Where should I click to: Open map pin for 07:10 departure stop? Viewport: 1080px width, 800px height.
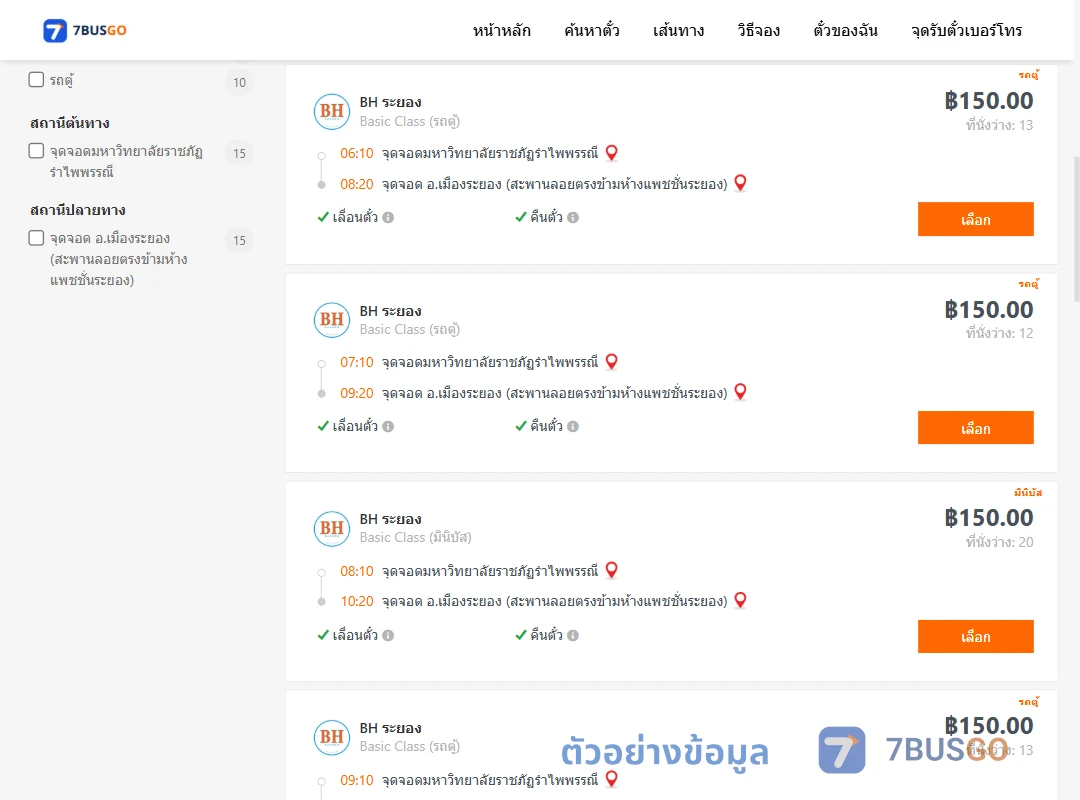(x=612, y=362)
